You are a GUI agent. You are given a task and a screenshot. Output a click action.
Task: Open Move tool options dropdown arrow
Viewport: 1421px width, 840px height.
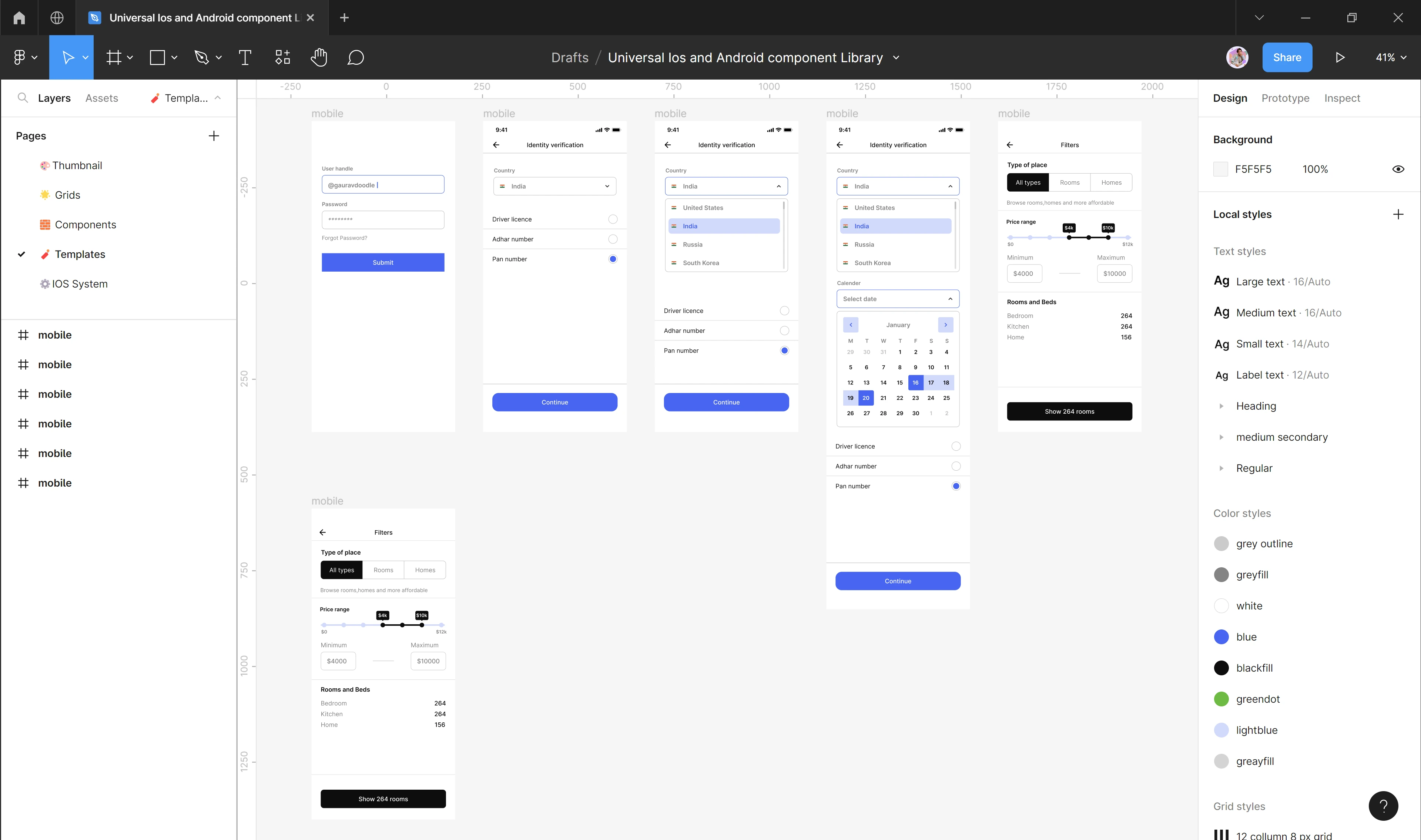86,57
